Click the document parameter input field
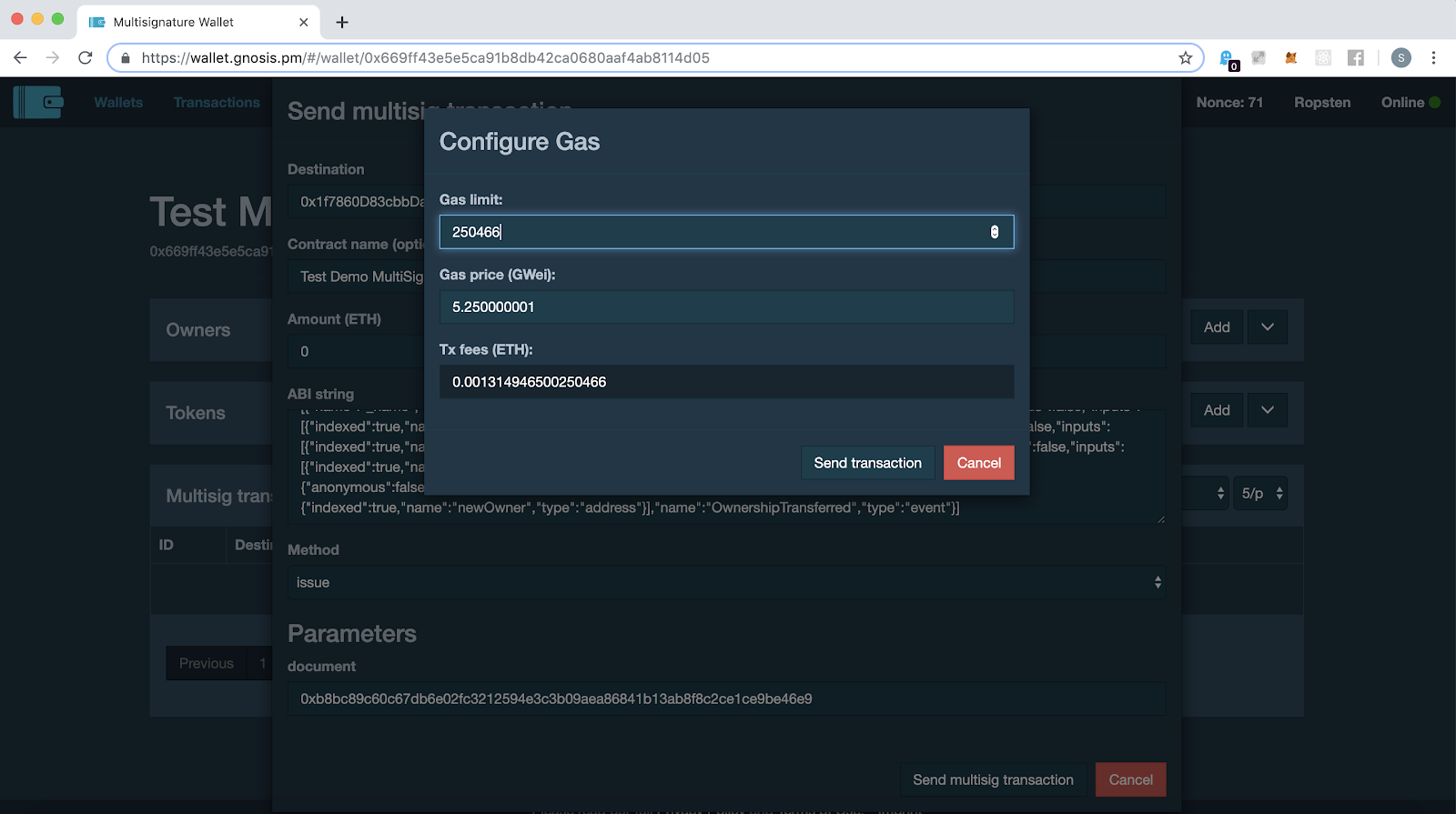The image size is (1456, 814). point(726,698)
